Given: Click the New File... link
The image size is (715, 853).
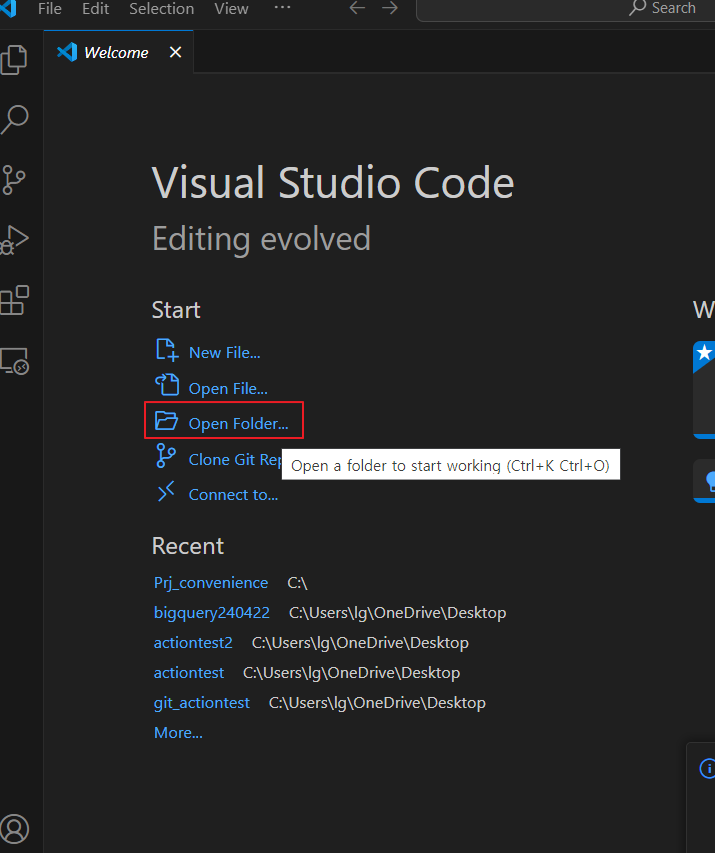Looking at the screenshot, I should pos(224,353).
